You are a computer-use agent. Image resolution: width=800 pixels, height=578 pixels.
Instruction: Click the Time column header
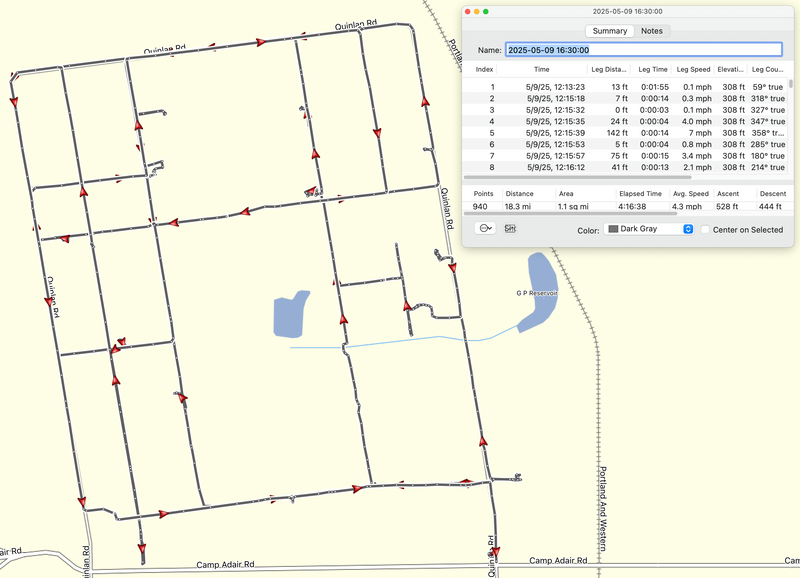541,70
